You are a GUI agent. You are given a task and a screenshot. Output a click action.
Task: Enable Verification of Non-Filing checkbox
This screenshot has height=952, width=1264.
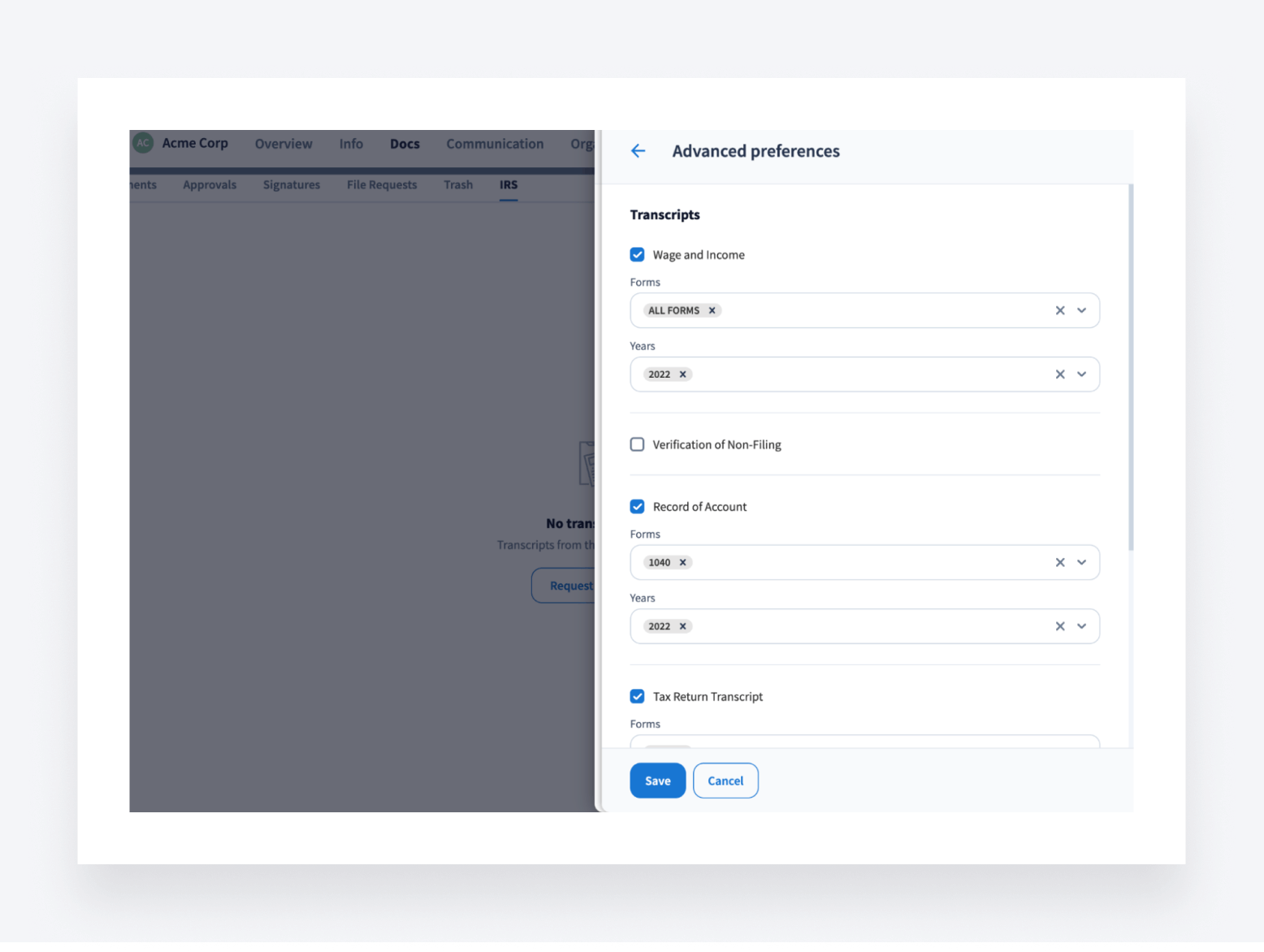638,444
